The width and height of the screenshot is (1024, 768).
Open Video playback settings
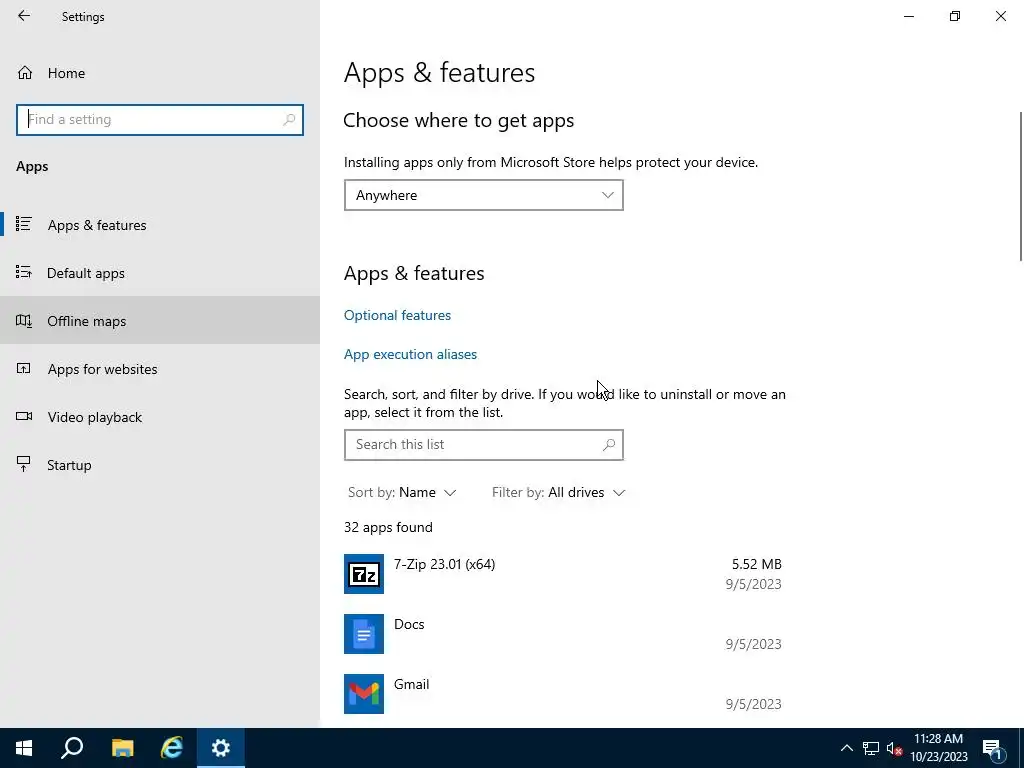(160, 417)
